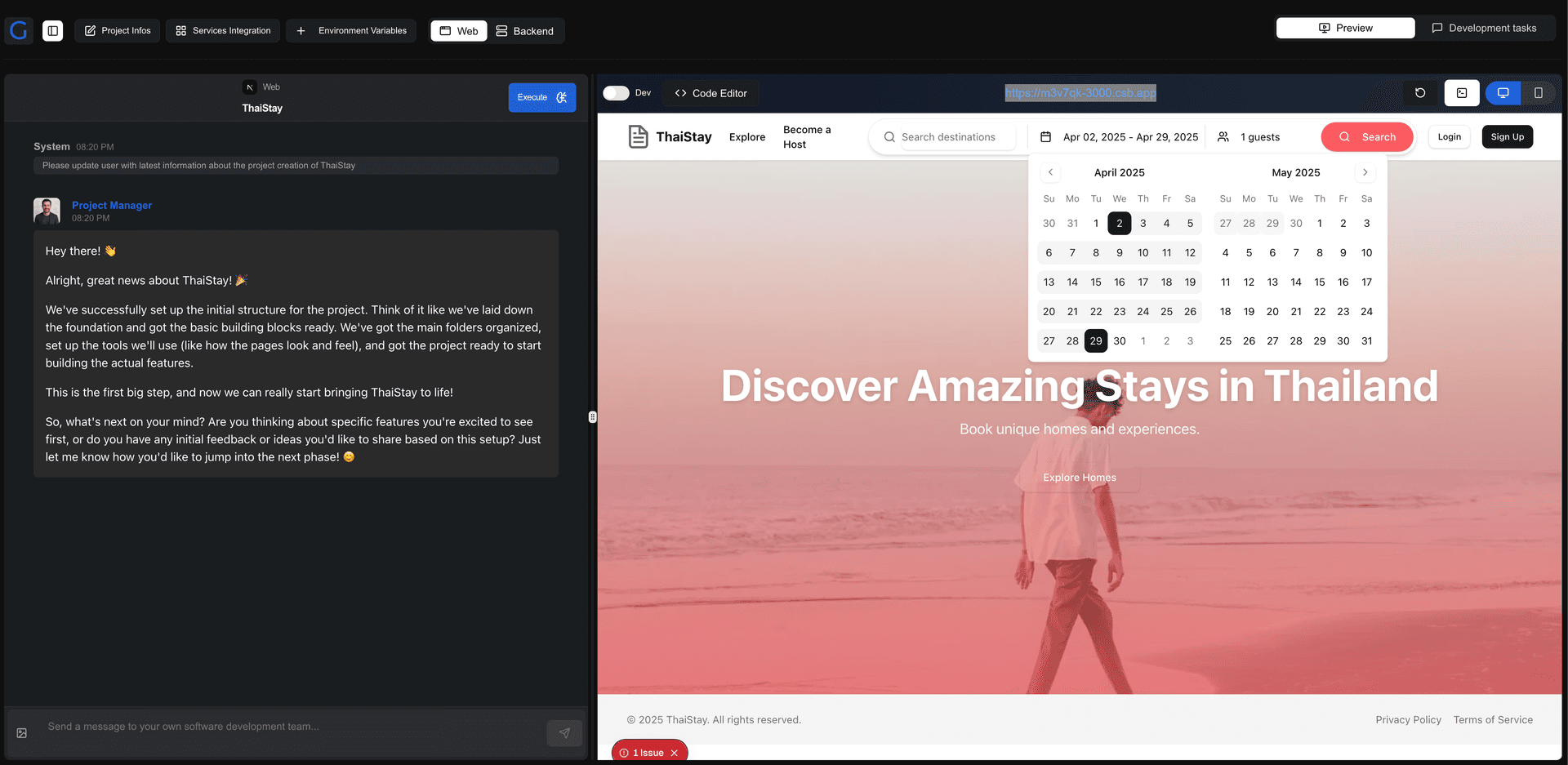
Task: Click the red Search button
Action: [x=1366, y=137]
